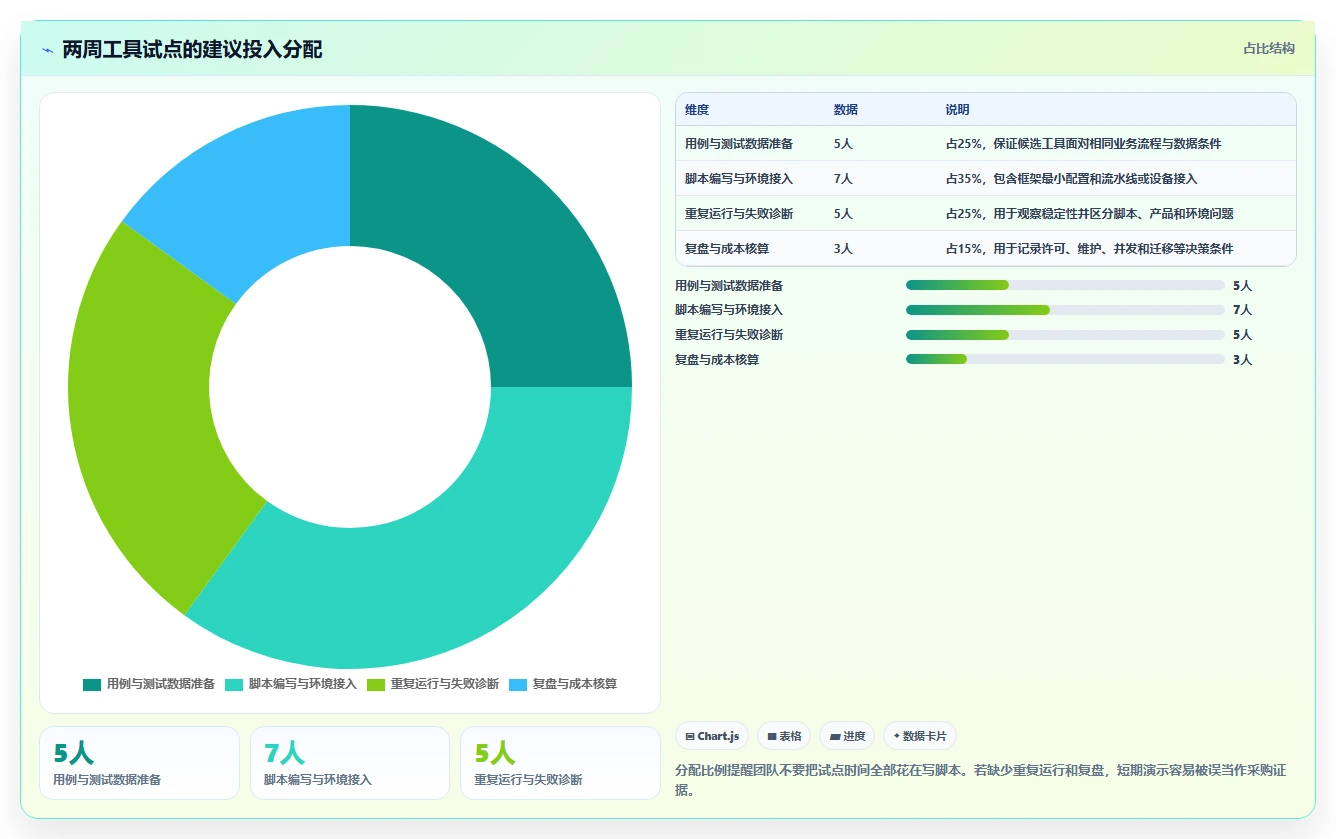This screenshot has width=1336, height=839.
Task: Click the 占15%，用于记录许可 description cell
Action: 1089,249
